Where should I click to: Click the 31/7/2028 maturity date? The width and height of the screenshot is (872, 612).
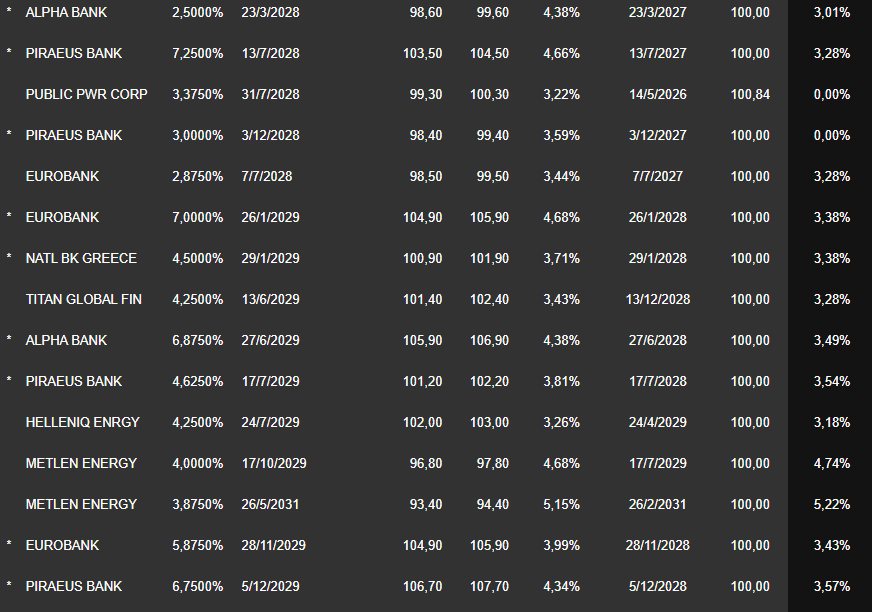(x=270, y=95)
